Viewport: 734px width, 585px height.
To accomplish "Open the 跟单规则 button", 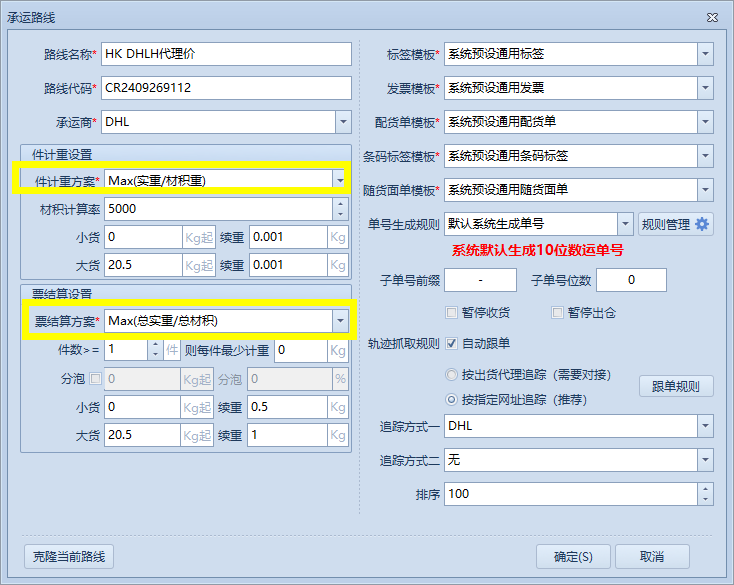I will click(676, 387).
